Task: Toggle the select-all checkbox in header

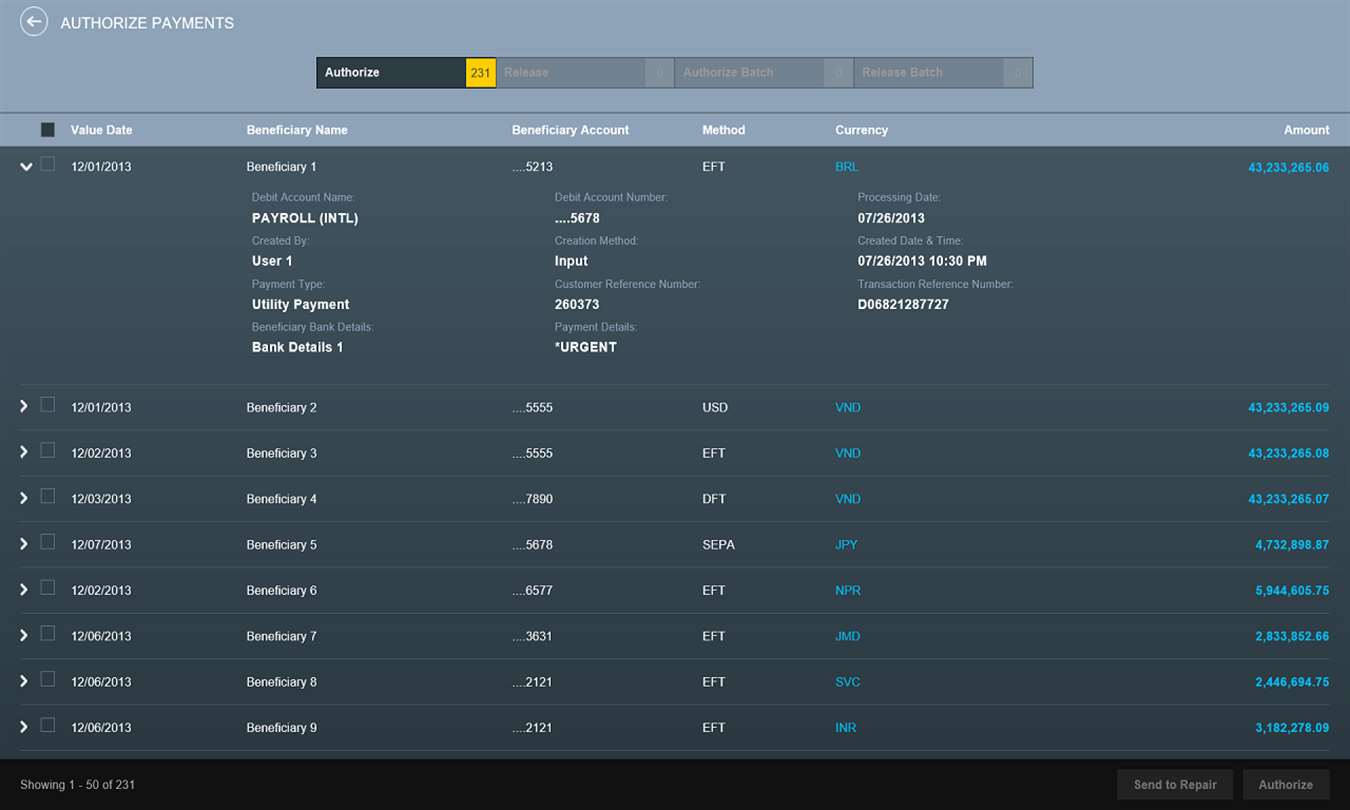Action: pos(48,130)
